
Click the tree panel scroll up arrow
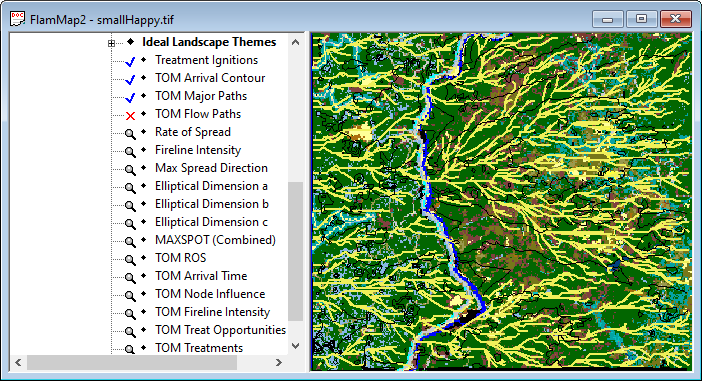coord(295,43)
